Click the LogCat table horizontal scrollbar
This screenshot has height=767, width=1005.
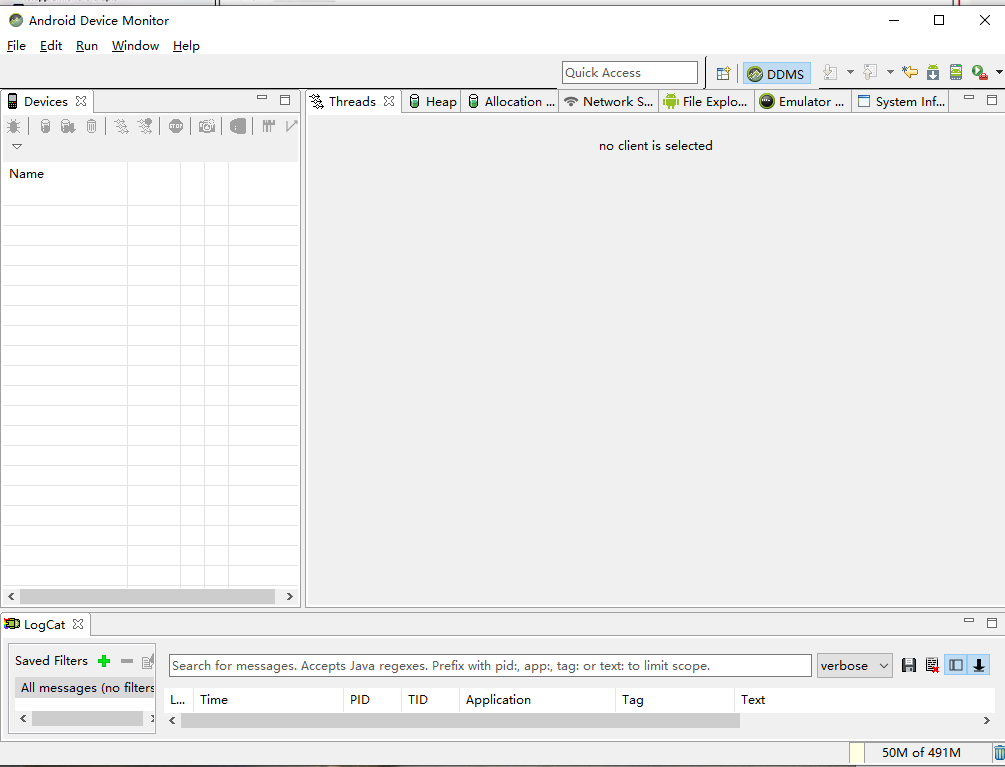click(x=460, y=720)
